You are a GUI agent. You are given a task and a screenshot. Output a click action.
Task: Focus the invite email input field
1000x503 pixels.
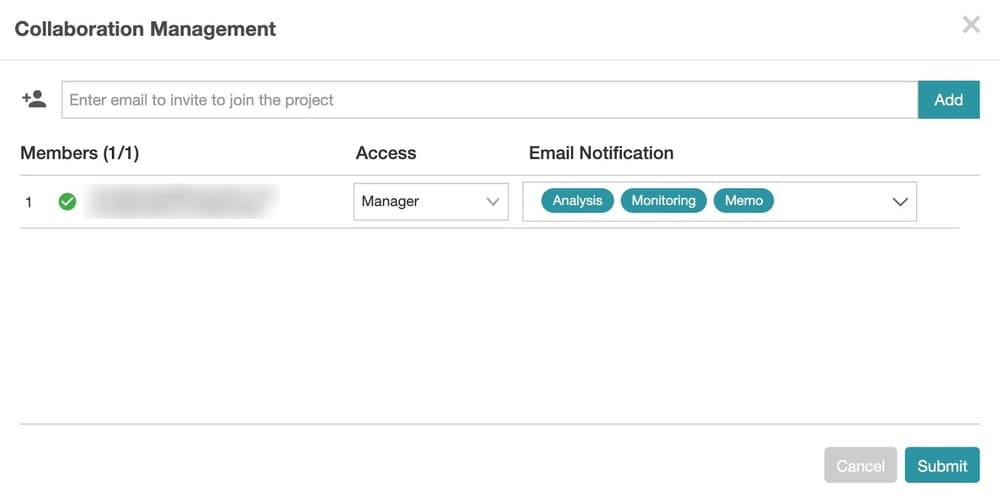(490, 99)
